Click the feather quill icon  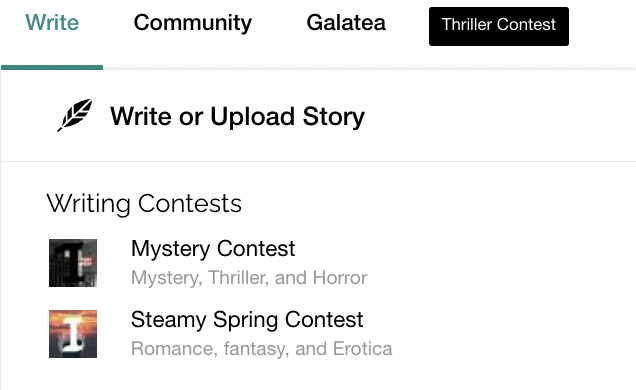pyautogui.click(x=75, y=115)
